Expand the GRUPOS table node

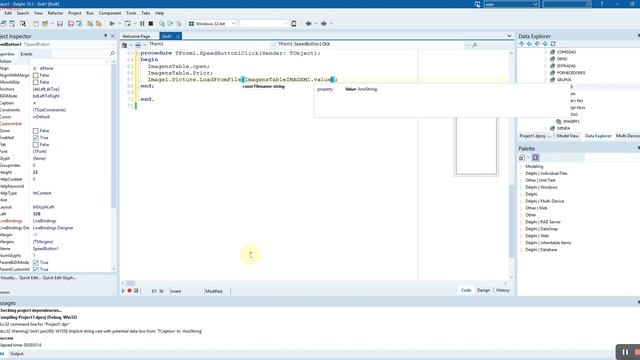point(545,80)
